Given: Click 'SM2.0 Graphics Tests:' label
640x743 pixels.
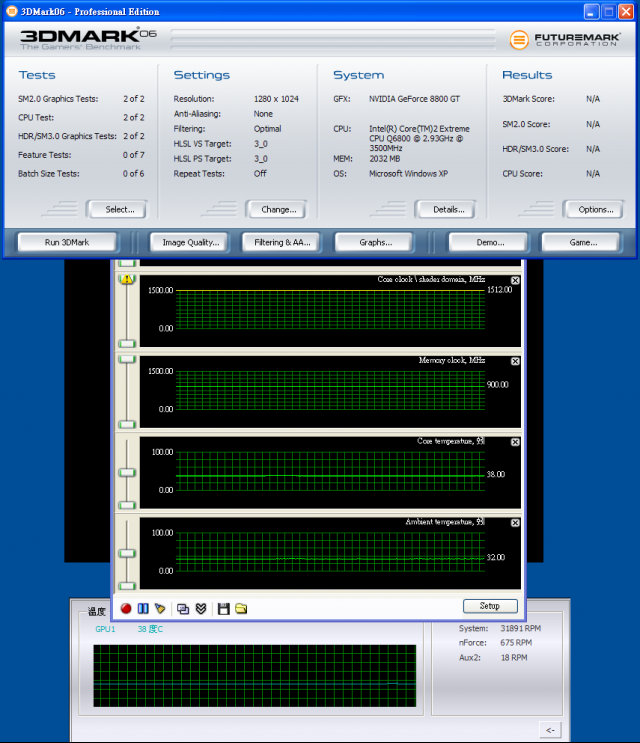Looking at the screenshot, I should 58,99.
